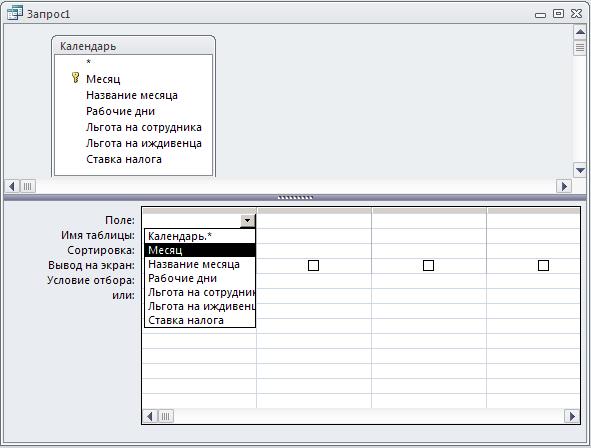Click the Поле row label

pyautogui.click(x=120, y=220)
